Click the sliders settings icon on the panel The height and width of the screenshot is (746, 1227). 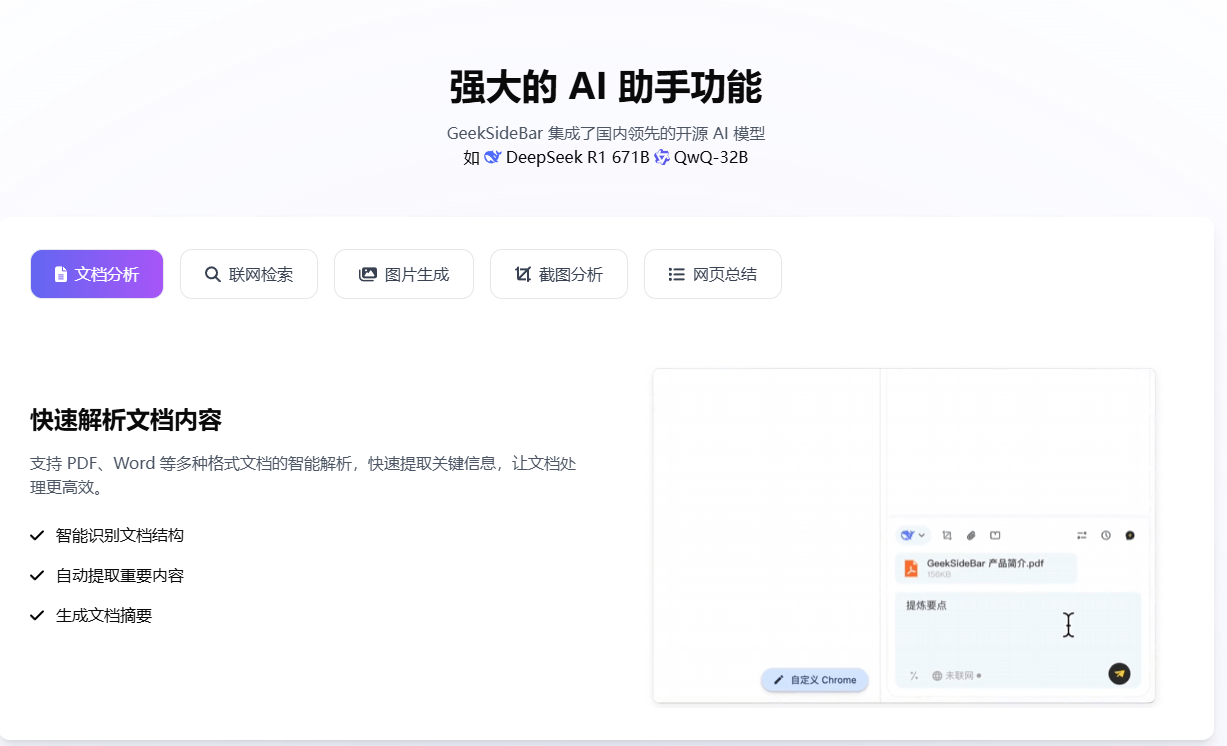point(1082,535)
